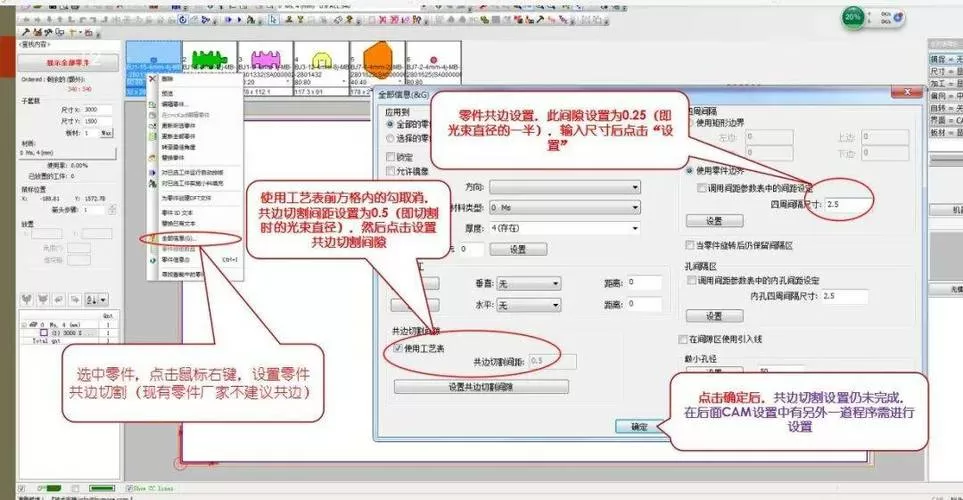
Task: Open the sort order dropdown icon
Action: [96, 300]
